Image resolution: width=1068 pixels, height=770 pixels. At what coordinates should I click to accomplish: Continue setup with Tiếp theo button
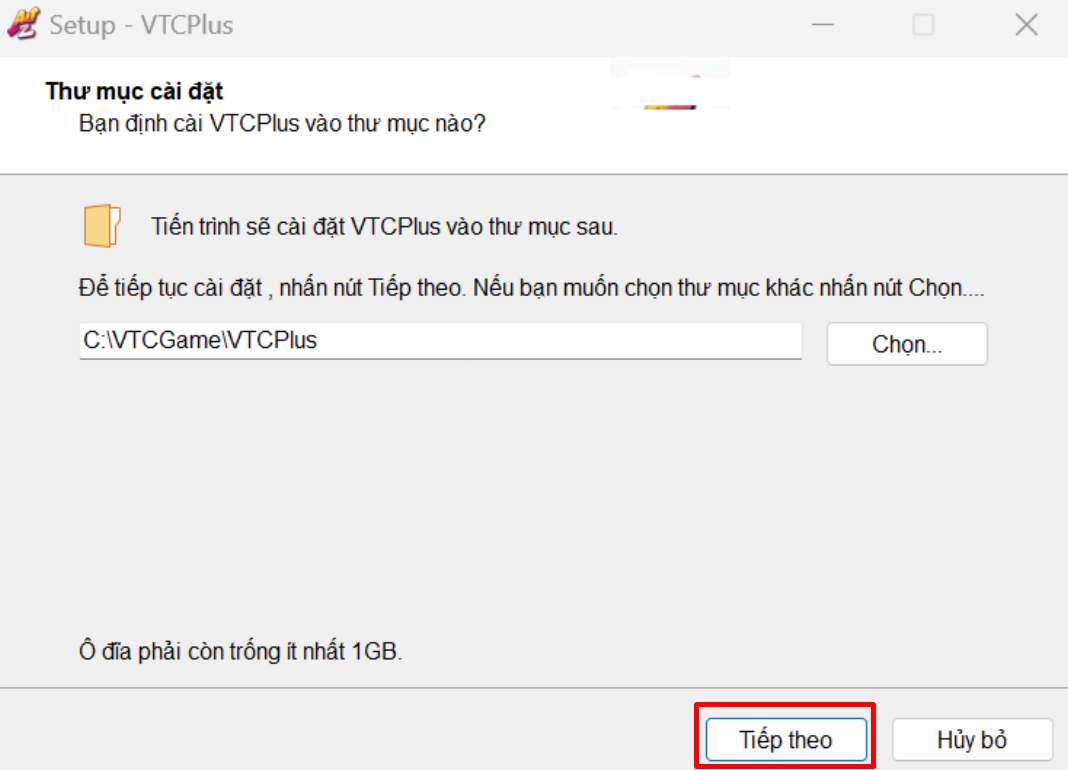pos(786,739)
